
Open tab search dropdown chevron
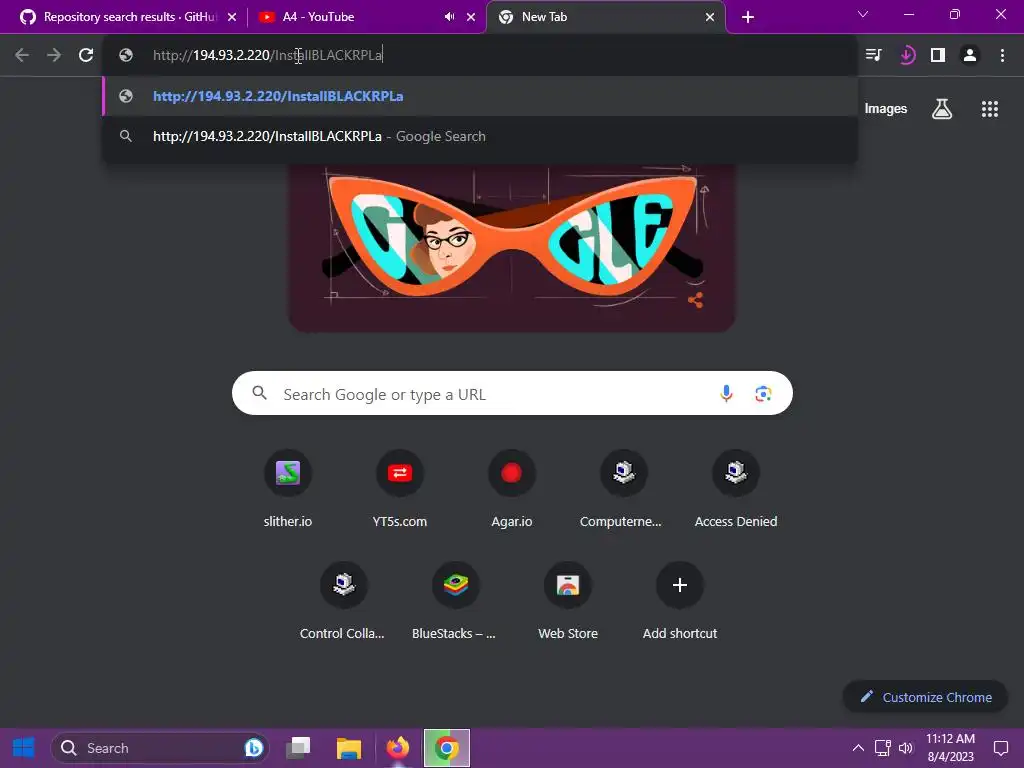[863, 14]
